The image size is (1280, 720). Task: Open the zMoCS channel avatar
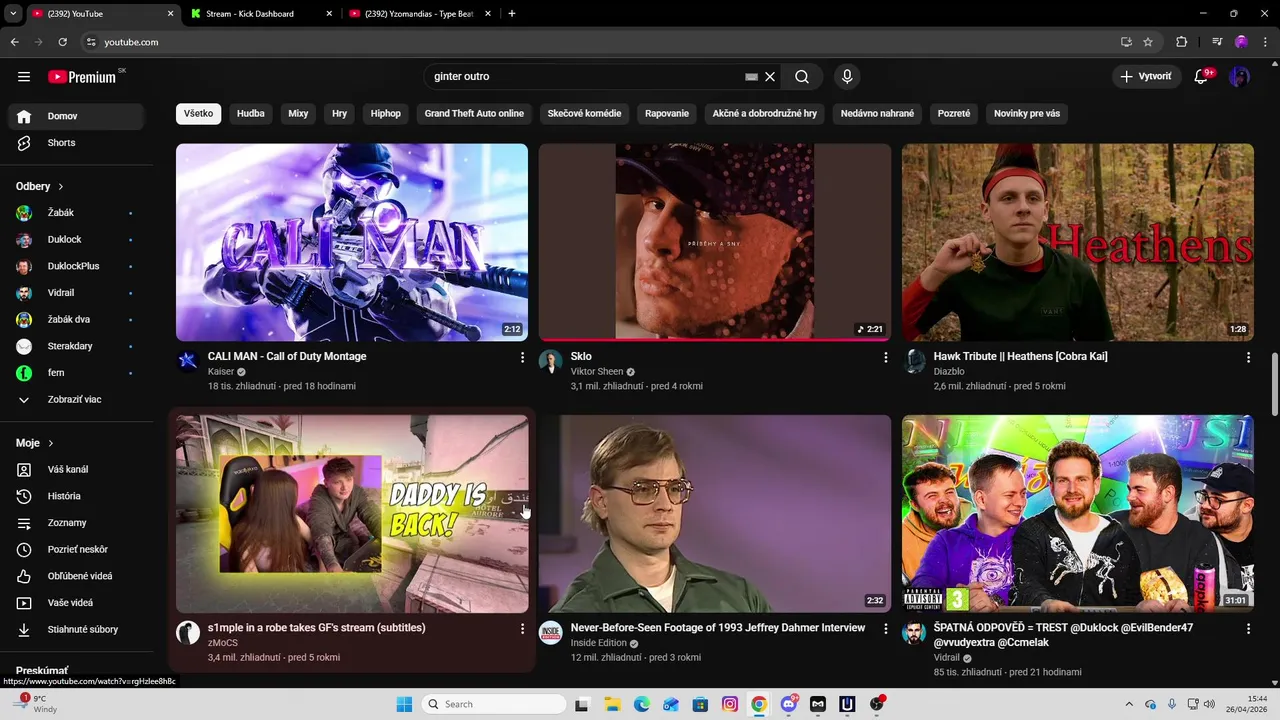coord(188,633)
